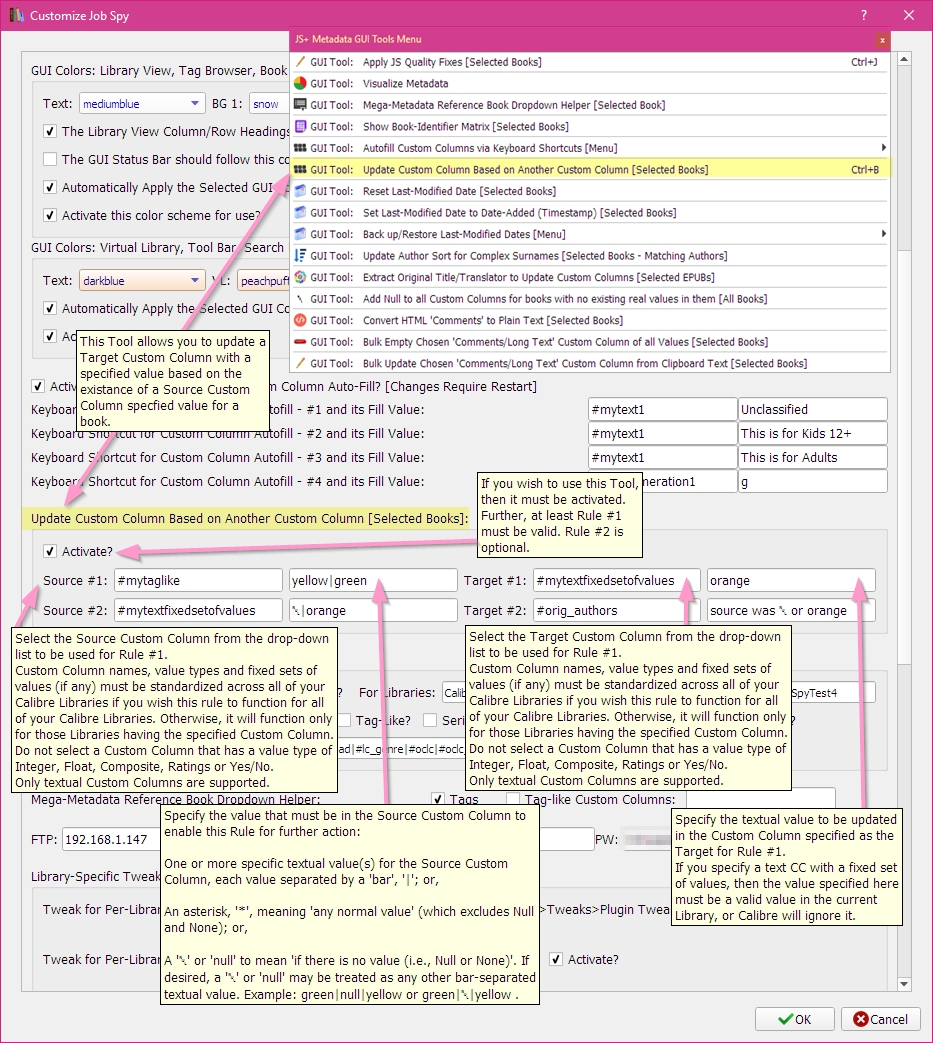Click the scrollbar down arrow

[x=904, y=984]
